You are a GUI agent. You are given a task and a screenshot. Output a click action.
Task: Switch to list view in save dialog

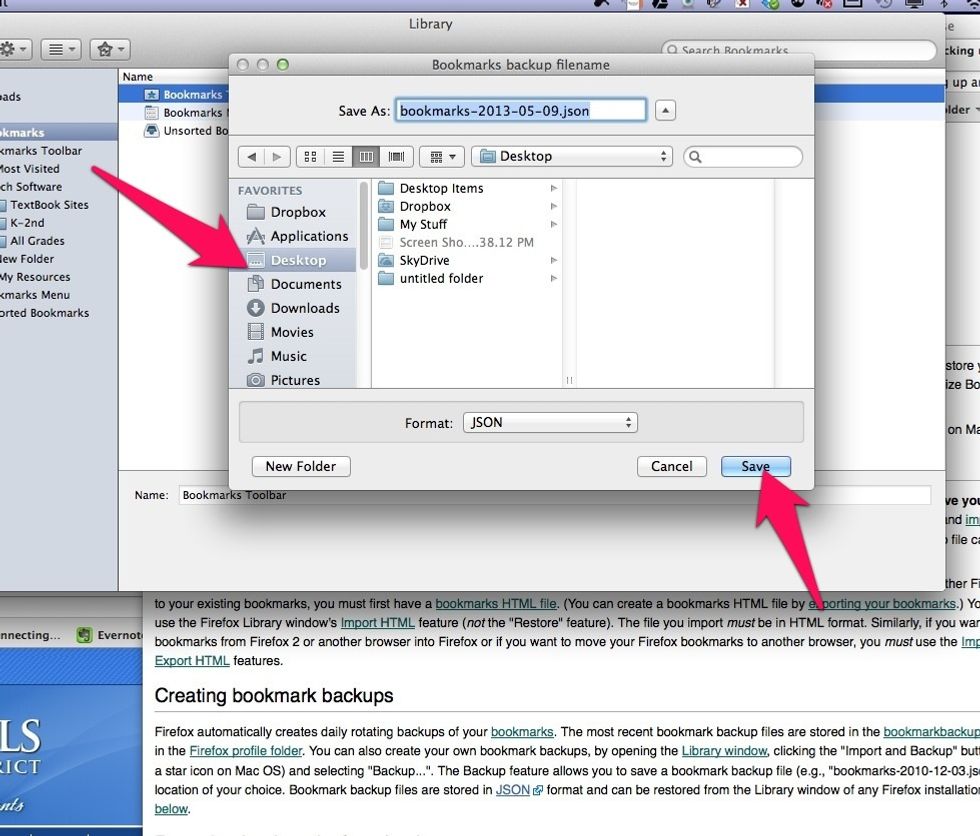tap(338, 157)
